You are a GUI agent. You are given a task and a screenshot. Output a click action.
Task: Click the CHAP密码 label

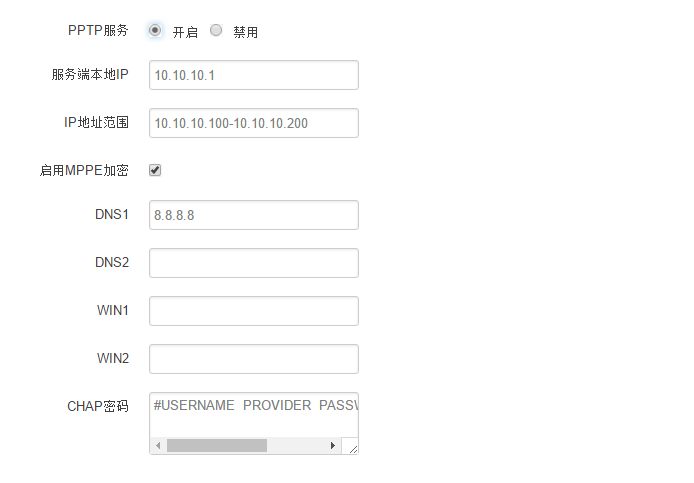point(98,407)
